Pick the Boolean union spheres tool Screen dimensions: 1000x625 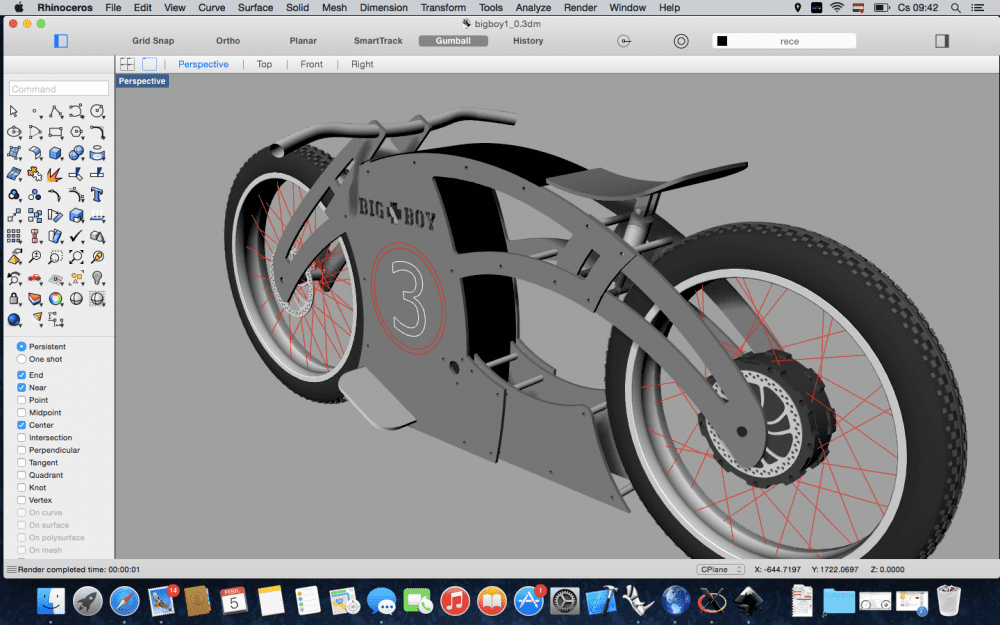pyautogui.click(x=77, y=153)
